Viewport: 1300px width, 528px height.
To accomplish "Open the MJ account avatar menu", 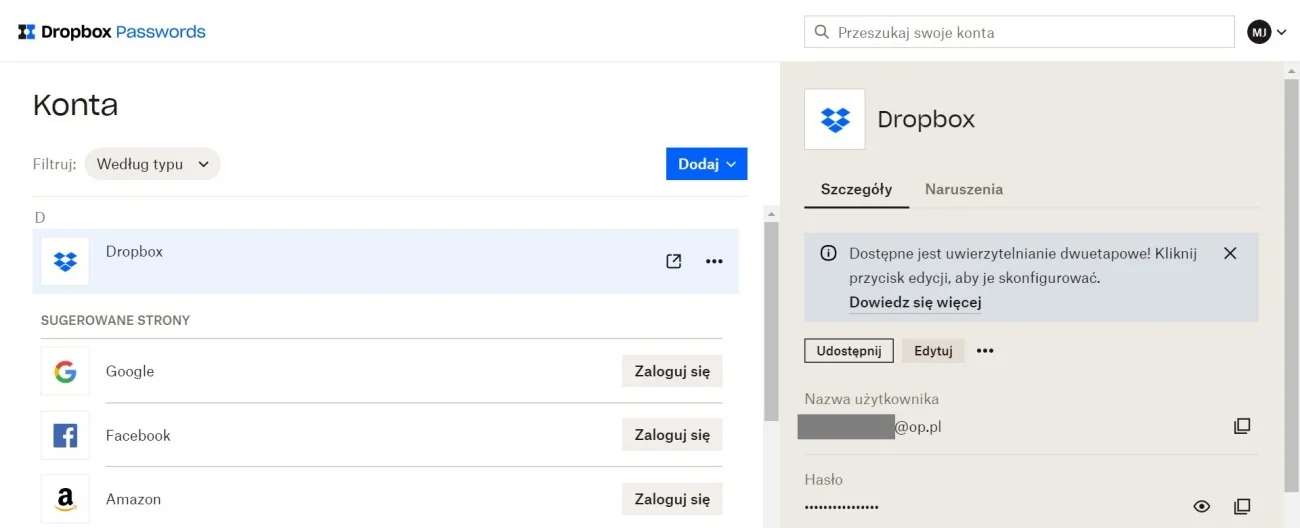I will pos(1259,32).
